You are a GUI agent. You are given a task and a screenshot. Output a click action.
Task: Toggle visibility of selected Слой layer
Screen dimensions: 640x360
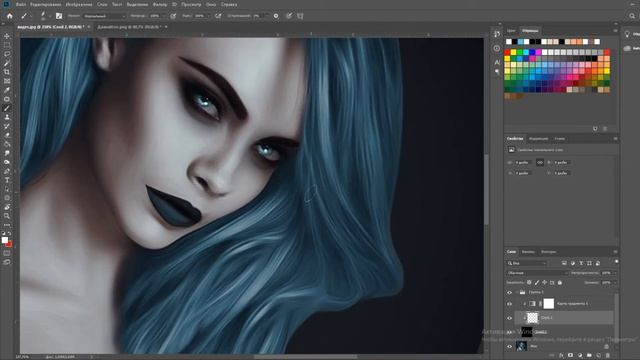click(x=509, y=318)
